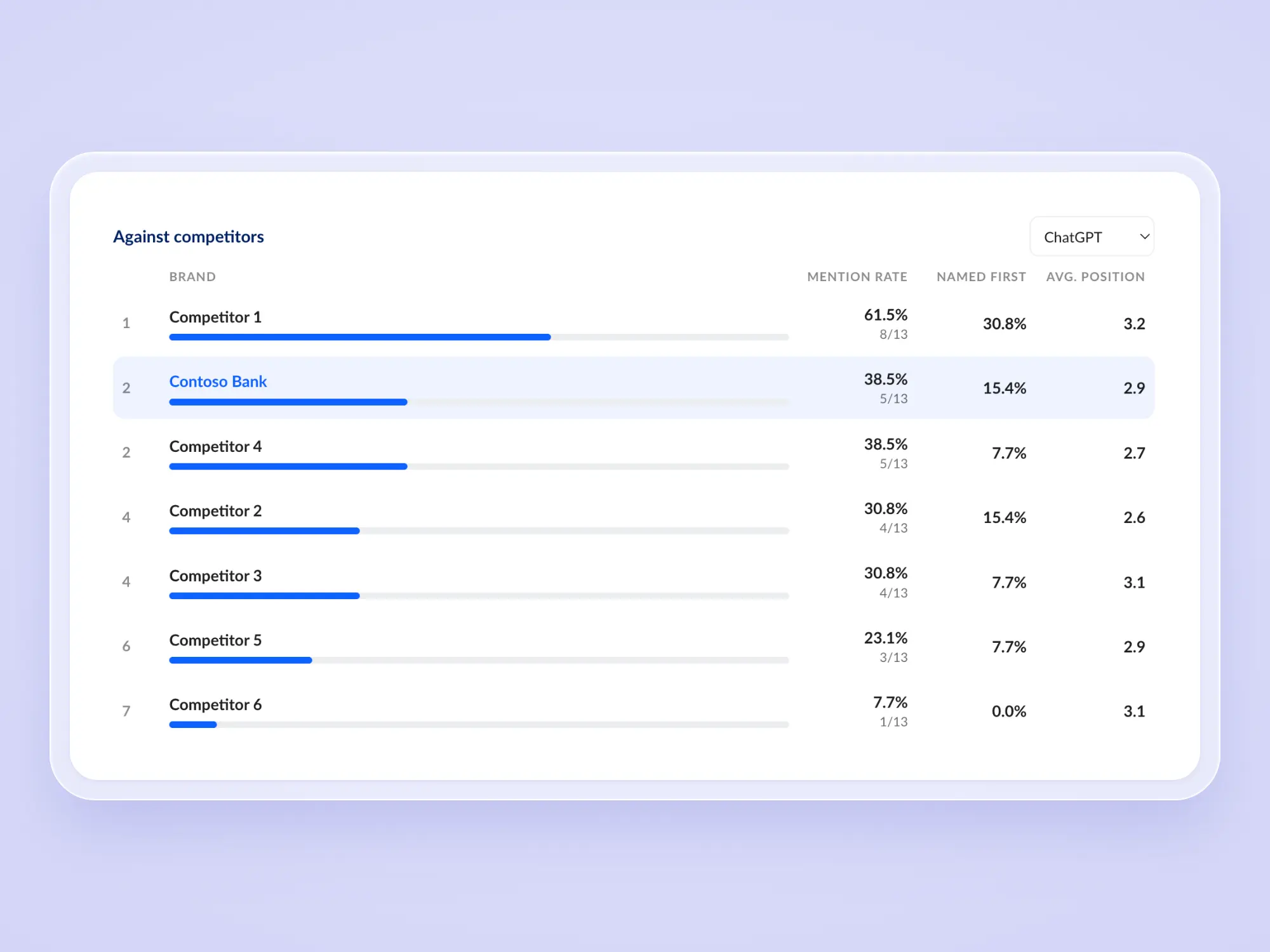The height and width of the screenshot is (952, 1270).
Task: Click the MENTION RATE column header
Action: point(857,277)
